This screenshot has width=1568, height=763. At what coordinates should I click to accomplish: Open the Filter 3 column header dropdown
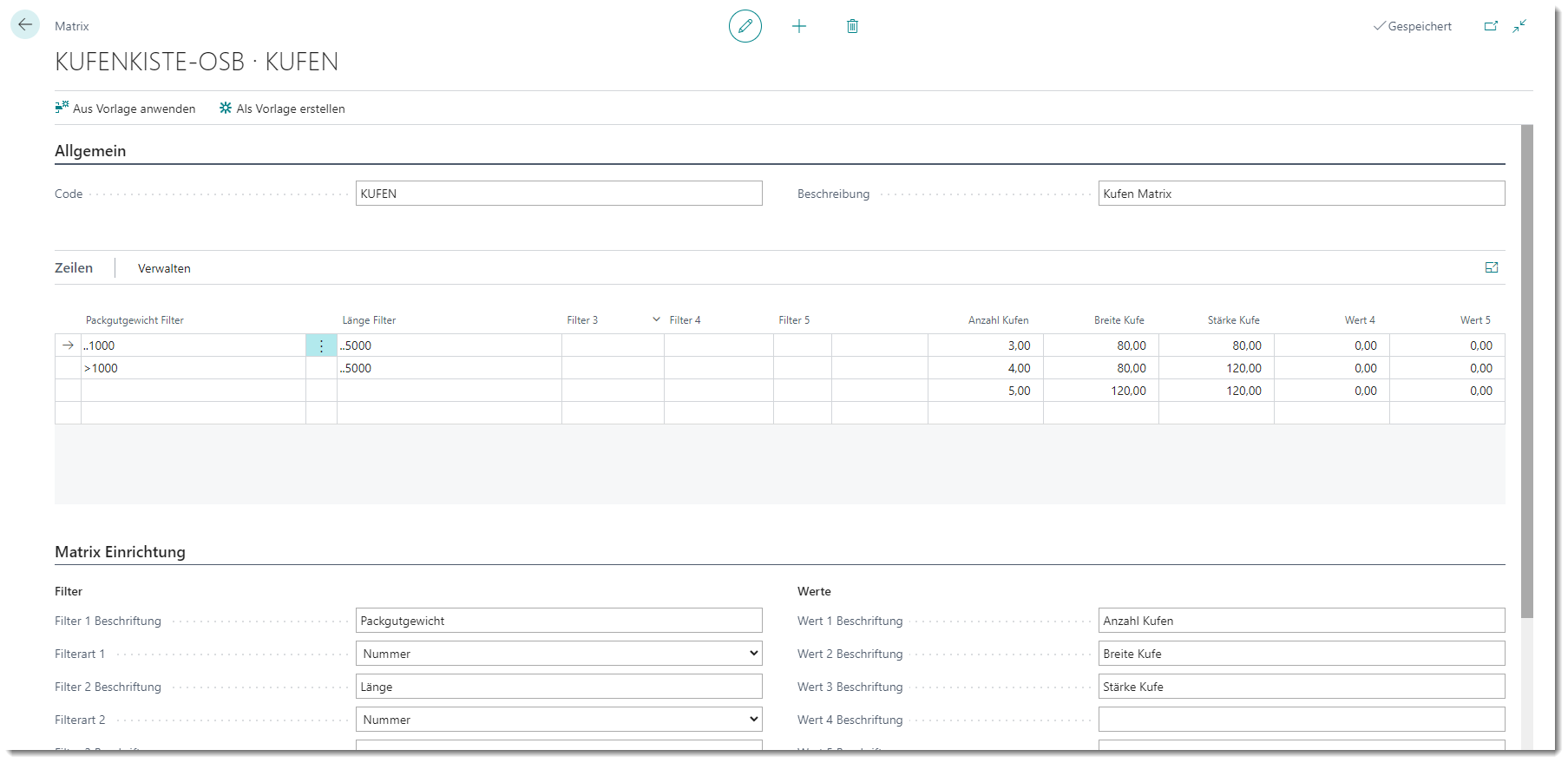656,319
